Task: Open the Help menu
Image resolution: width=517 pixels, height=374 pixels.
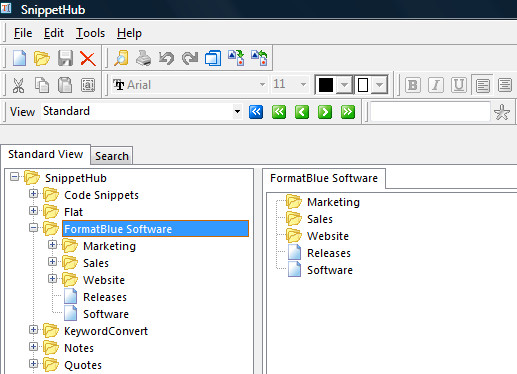Action: [129, 33]
